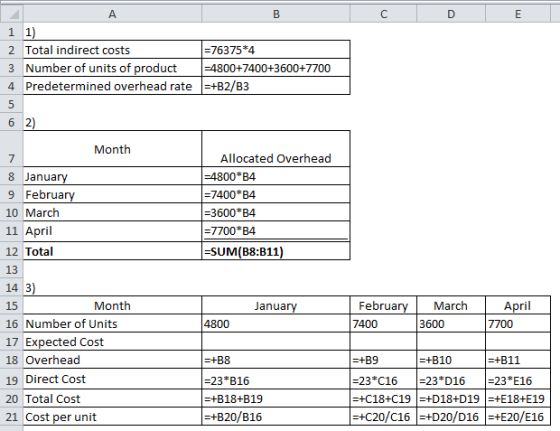Click formula cell '=+B8'
Image resolution: width=560 pixels, height=431 pixels.
pos(276,360)
